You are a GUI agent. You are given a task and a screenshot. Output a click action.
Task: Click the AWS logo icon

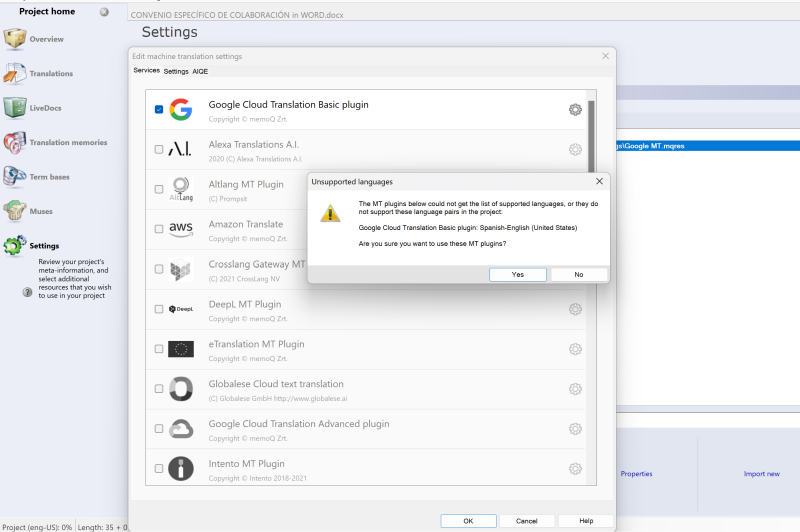coord(181,229)
